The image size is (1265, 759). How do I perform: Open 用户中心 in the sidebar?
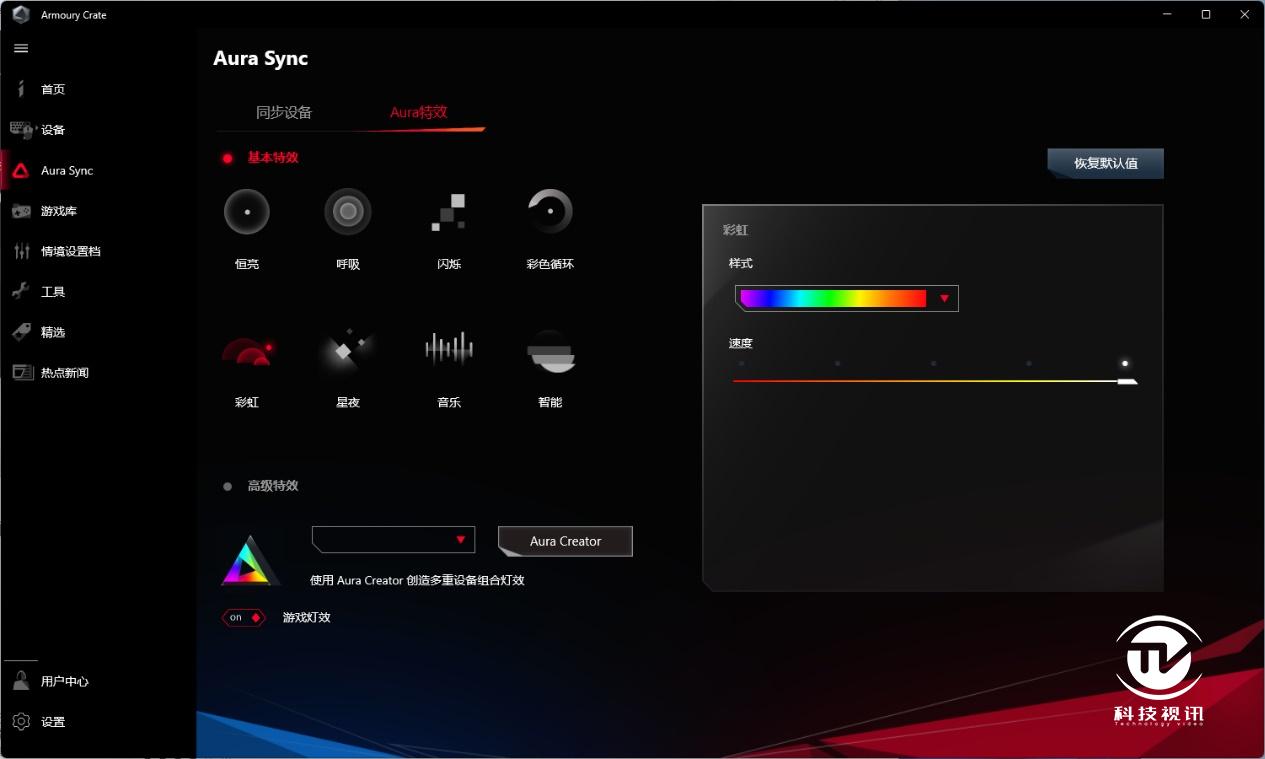tap(64, 682)
